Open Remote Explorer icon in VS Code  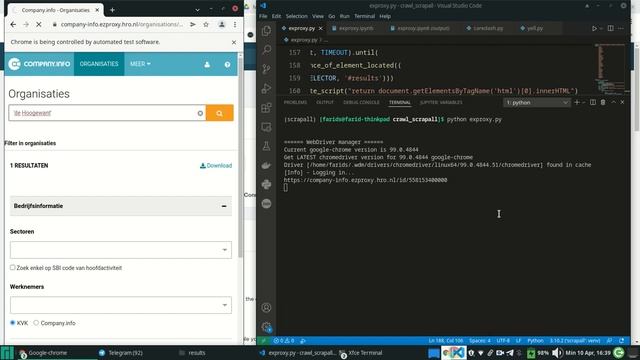click(266, 127)
